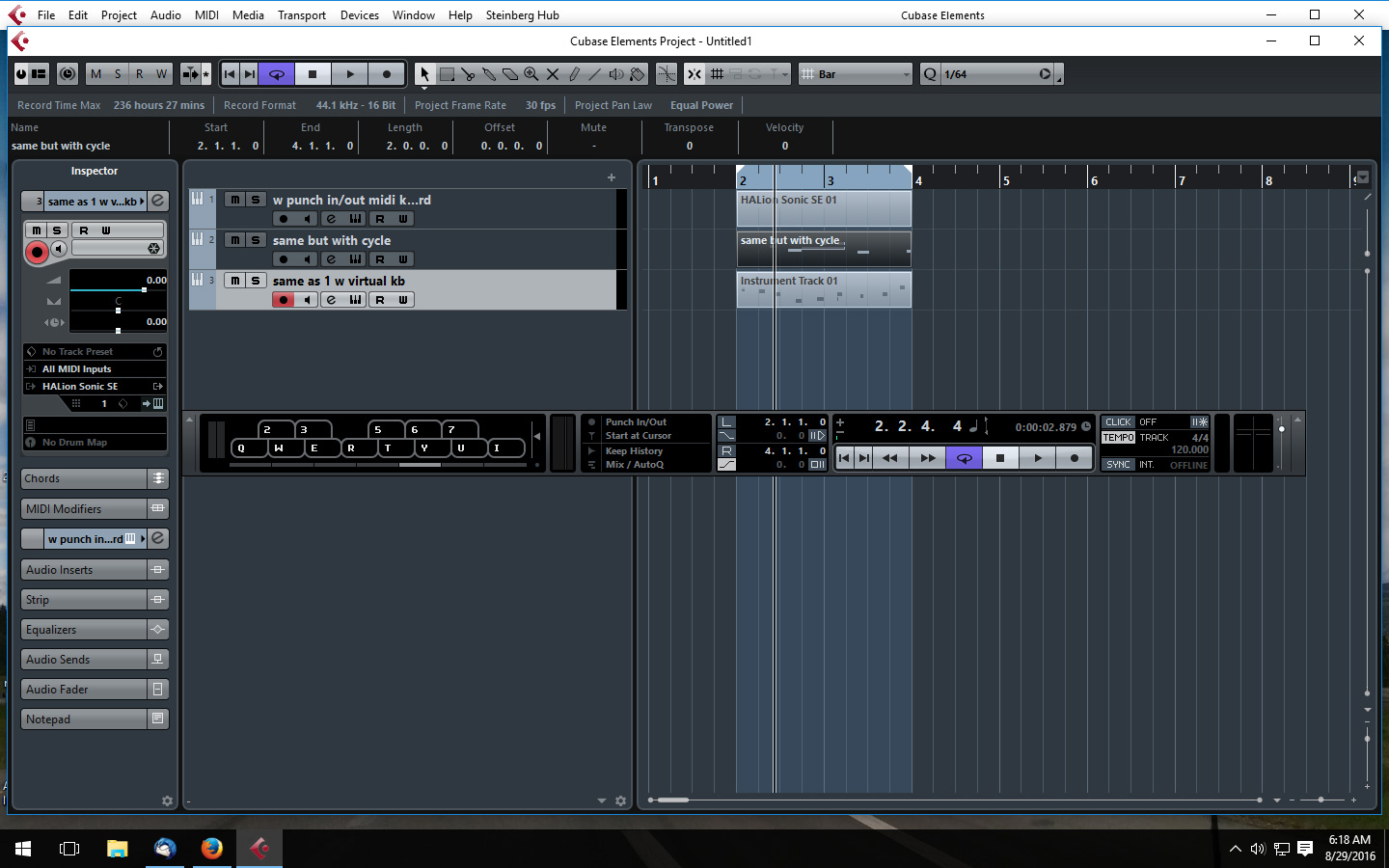Start playback from main toolbar

pos(350,74)
